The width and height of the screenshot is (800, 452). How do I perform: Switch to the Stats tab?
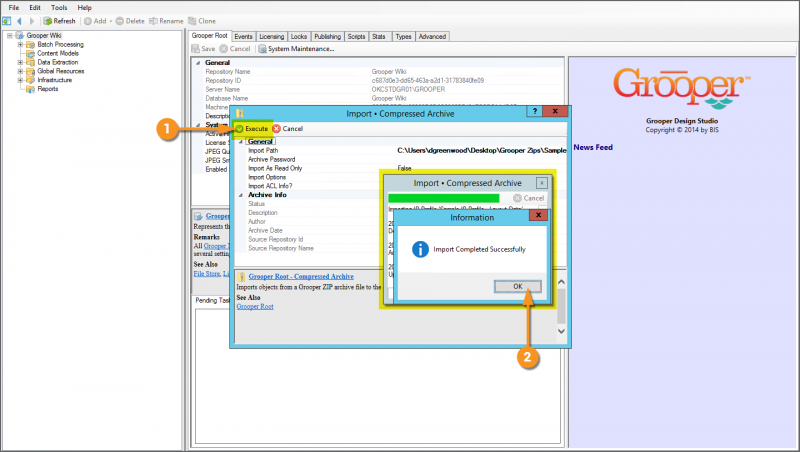tap(379, 37)
